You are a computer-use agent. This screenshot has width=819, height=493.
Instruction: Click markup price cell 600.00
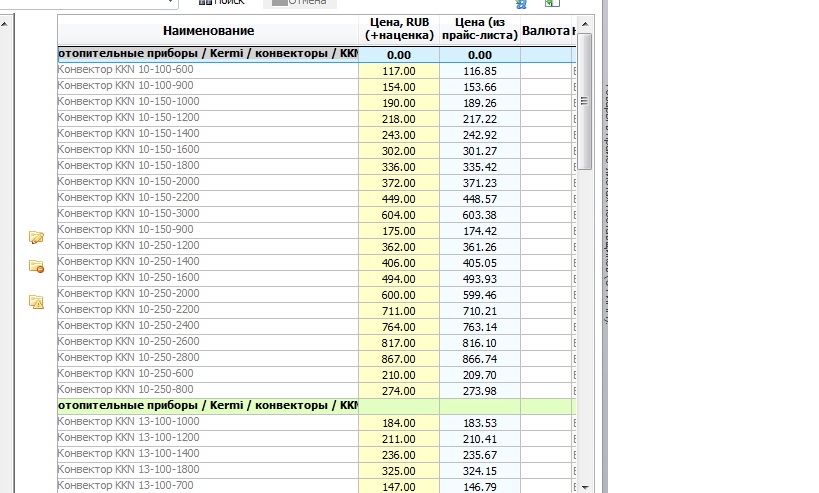pyautogui.click(x=399, y=295)
